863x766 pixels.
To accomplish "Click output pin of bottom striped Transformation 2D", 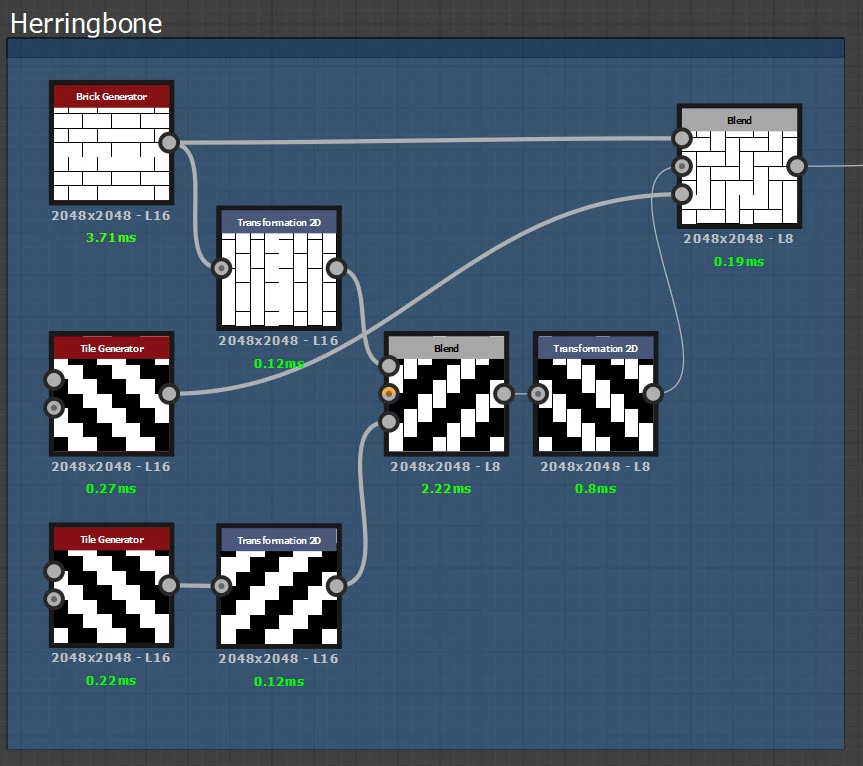I will (x=336, y=586).
